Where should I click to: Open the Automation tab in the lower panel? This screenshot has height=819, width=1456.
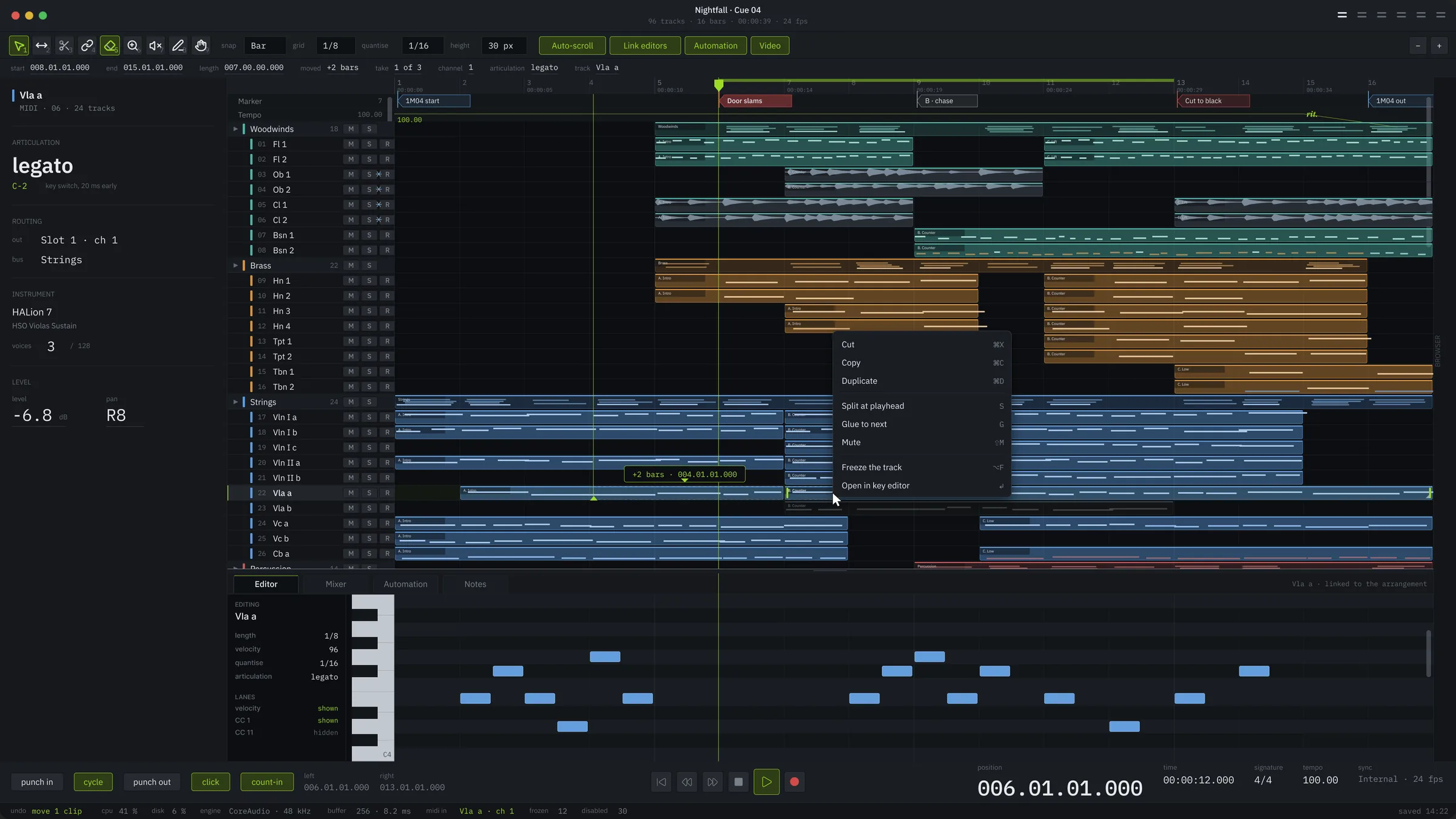pos(405,584)
